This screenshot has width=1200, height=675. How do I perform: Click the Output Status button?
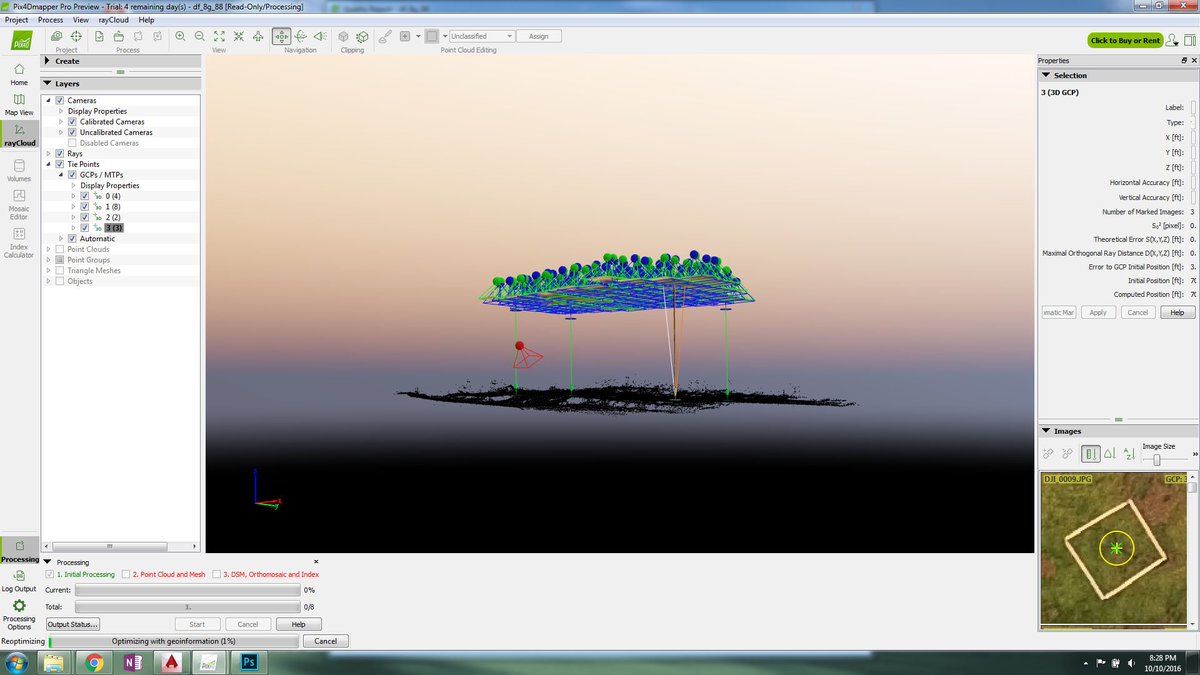point(73,624)
